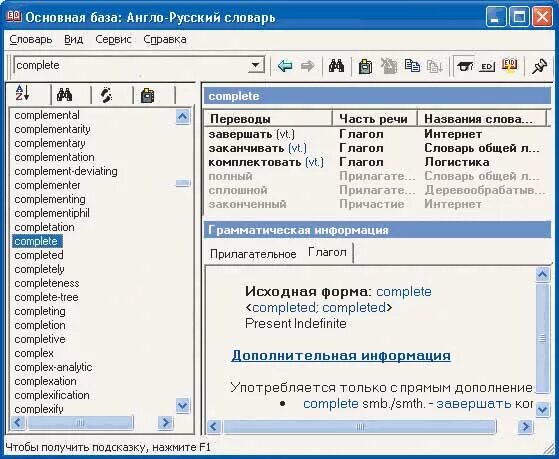Select 'complementiphil' in the word list
Image resolution: width=559 pixels, height=459 pixels.
coord(52,214)
